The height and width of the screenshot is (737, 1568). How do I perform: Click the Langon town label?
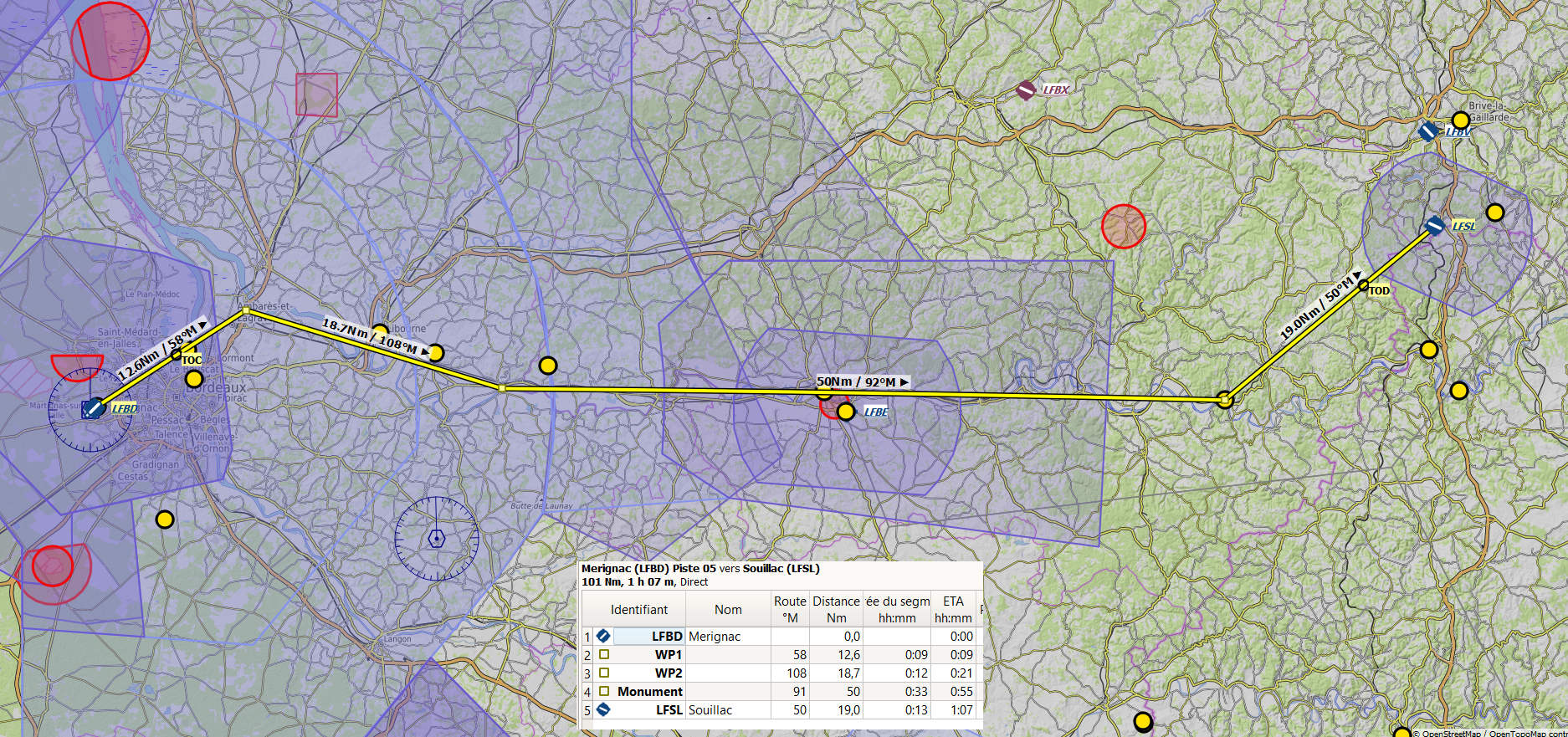click(397, 639)
